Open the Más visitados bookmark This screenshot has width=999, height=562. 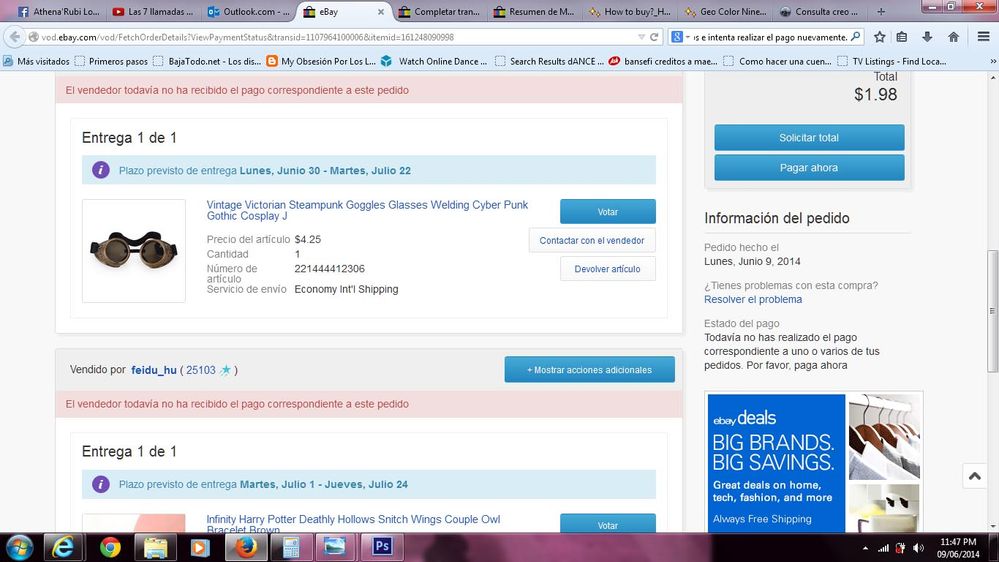(36, 61)
